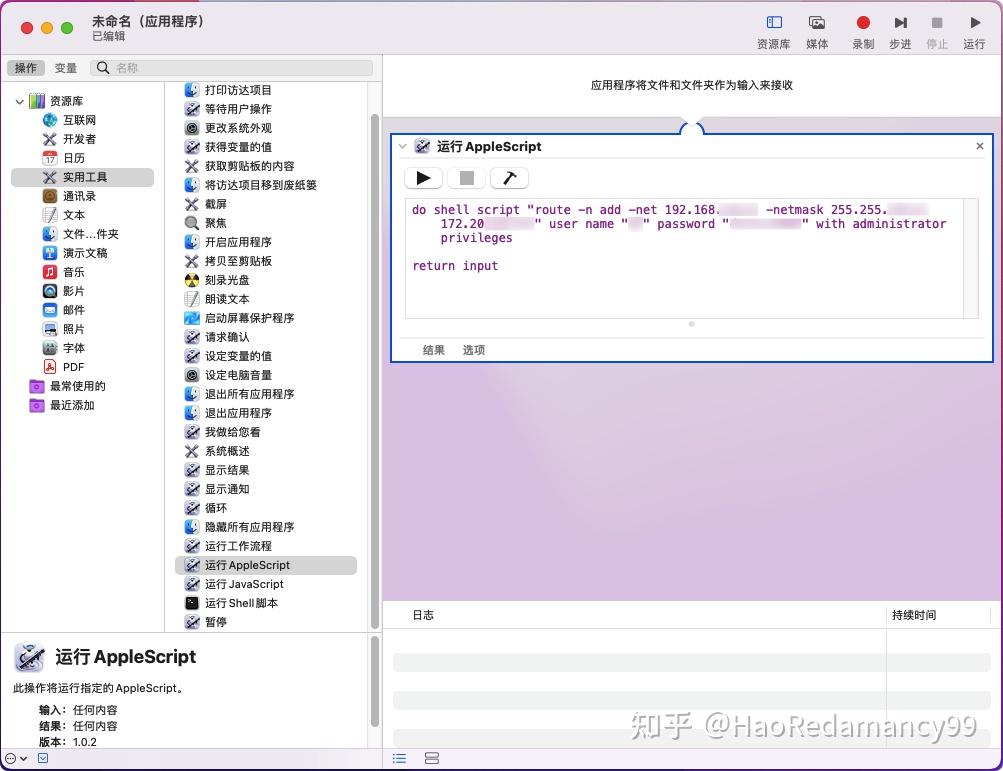This screenshot has width=1003, height=771.
Task: Switch to list view icon at bottom status bar
Action: (399, 758)
